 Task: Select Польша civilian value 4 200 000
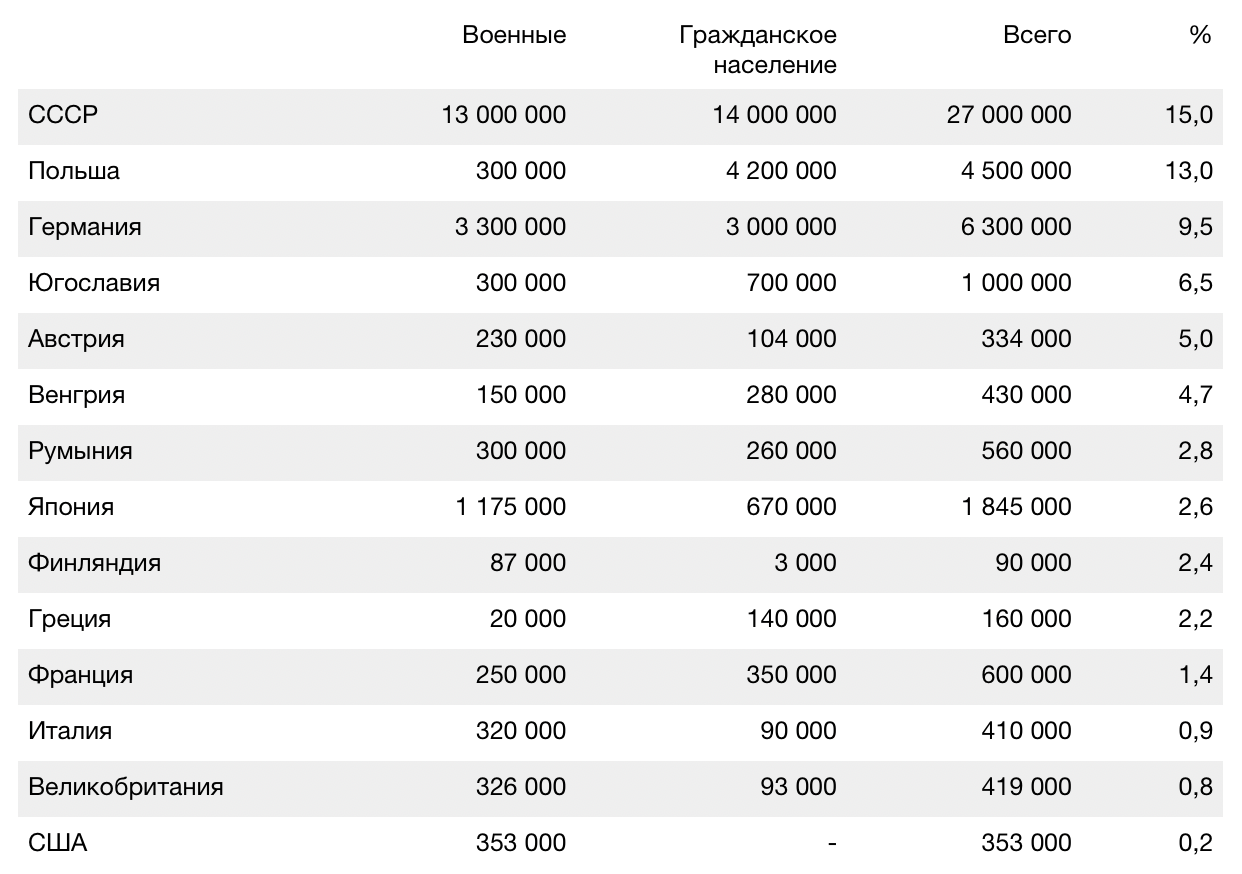pos(781,171)
